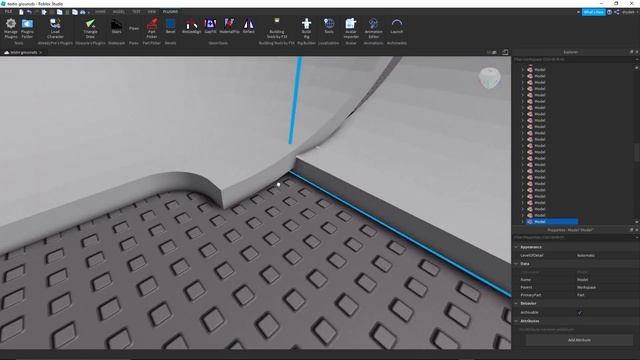Switch to the MODEL ribbon tab

pos(119,12)
